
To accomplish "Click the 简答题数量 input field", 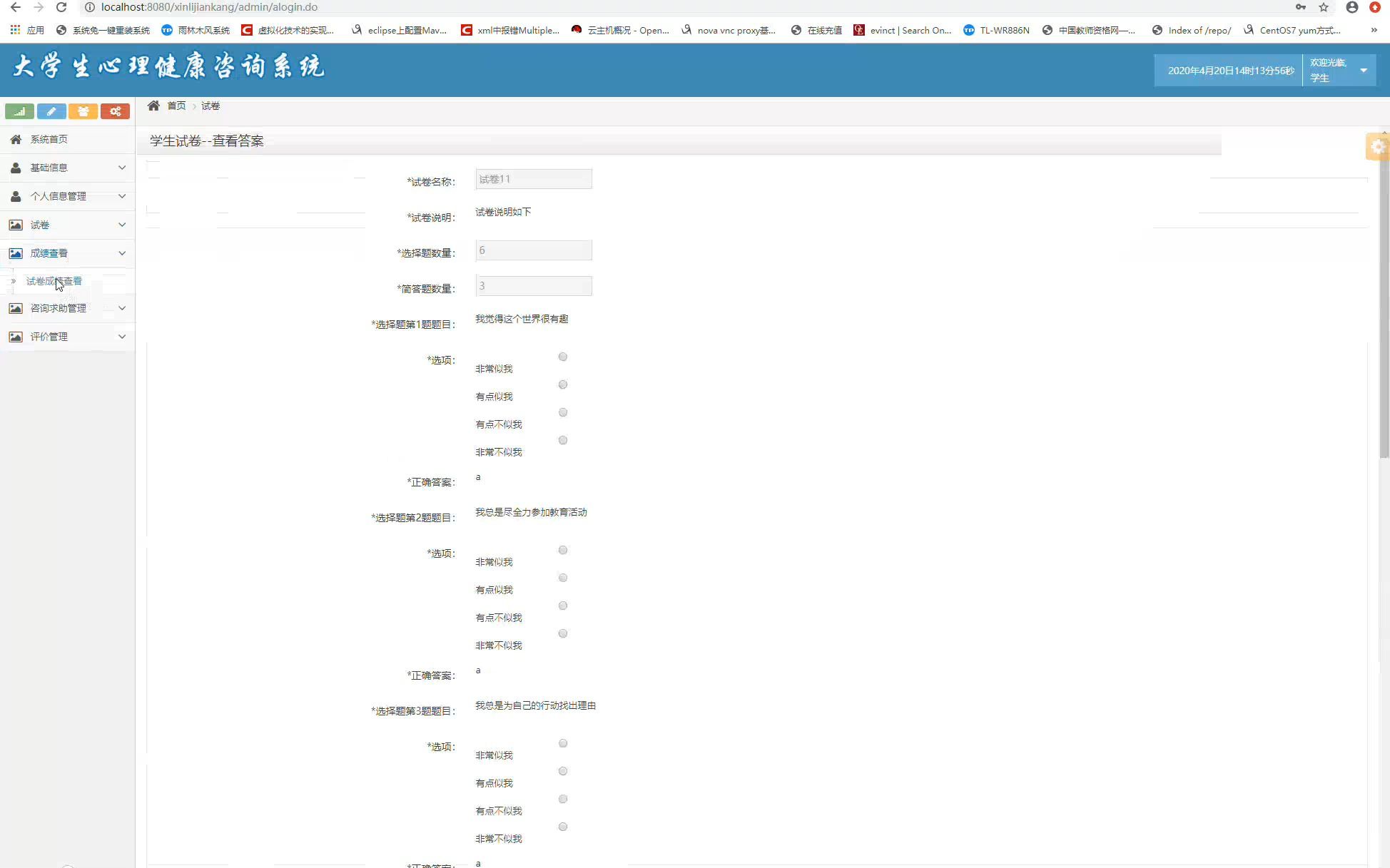I will 534,286.
